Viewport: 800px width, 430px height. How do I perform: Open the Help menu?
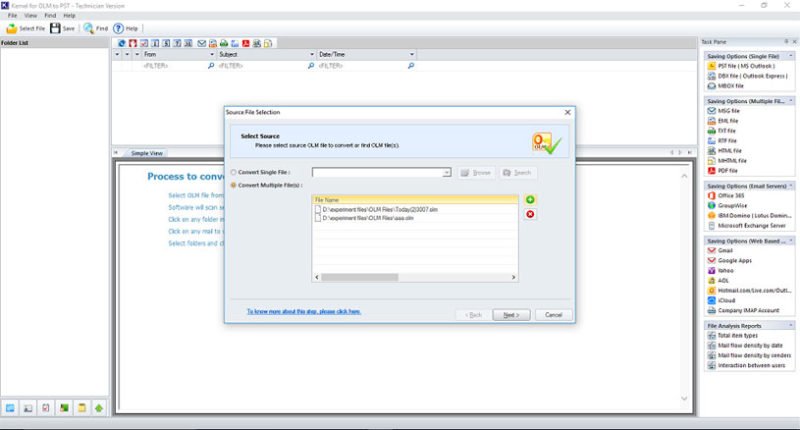[x=69, y=16]
